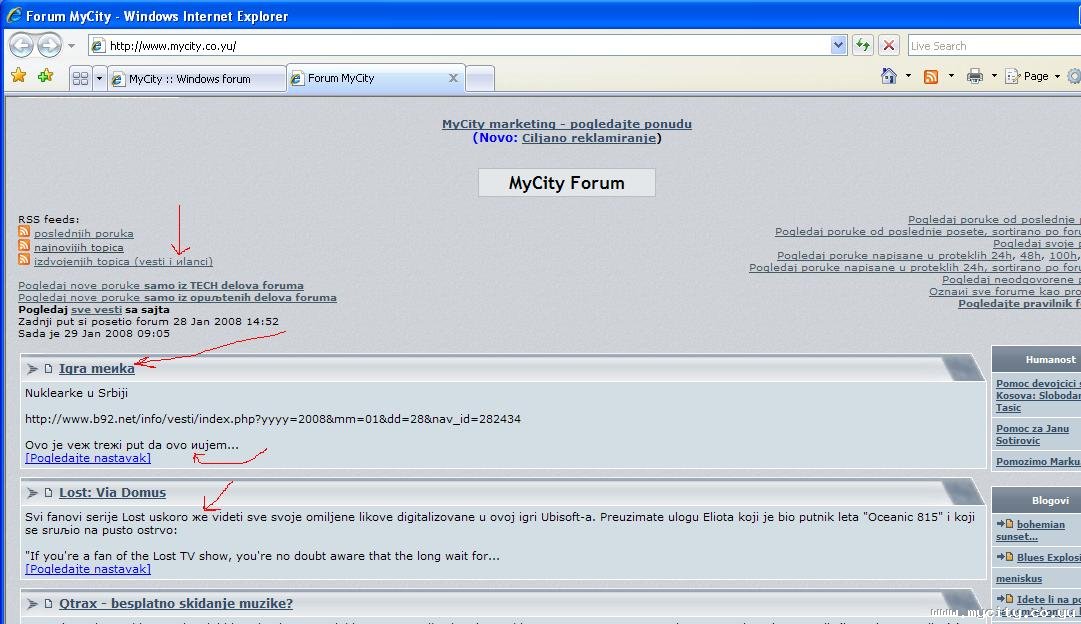Open the Lost: Via Domus topic title

point(112,493)
